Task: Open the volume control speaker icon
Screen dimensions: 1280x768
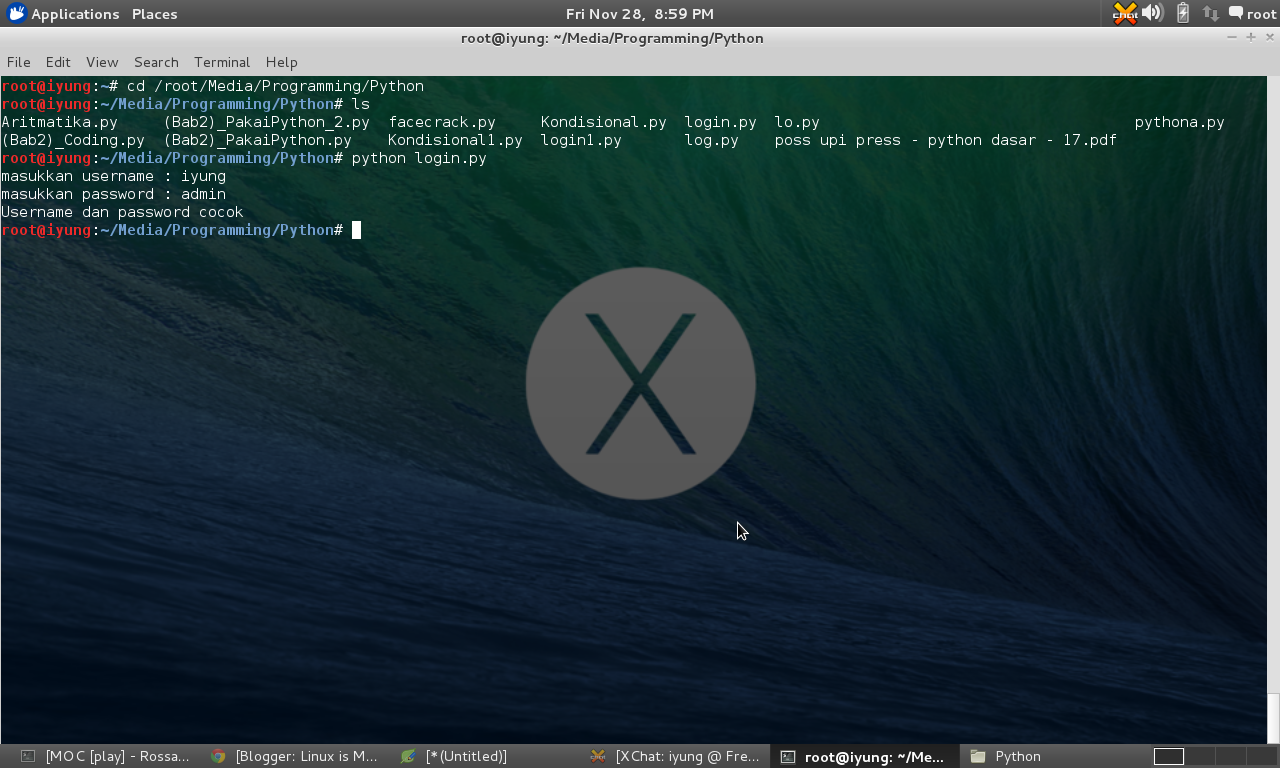Action: pyautogui.click(x=1152, y=13)
